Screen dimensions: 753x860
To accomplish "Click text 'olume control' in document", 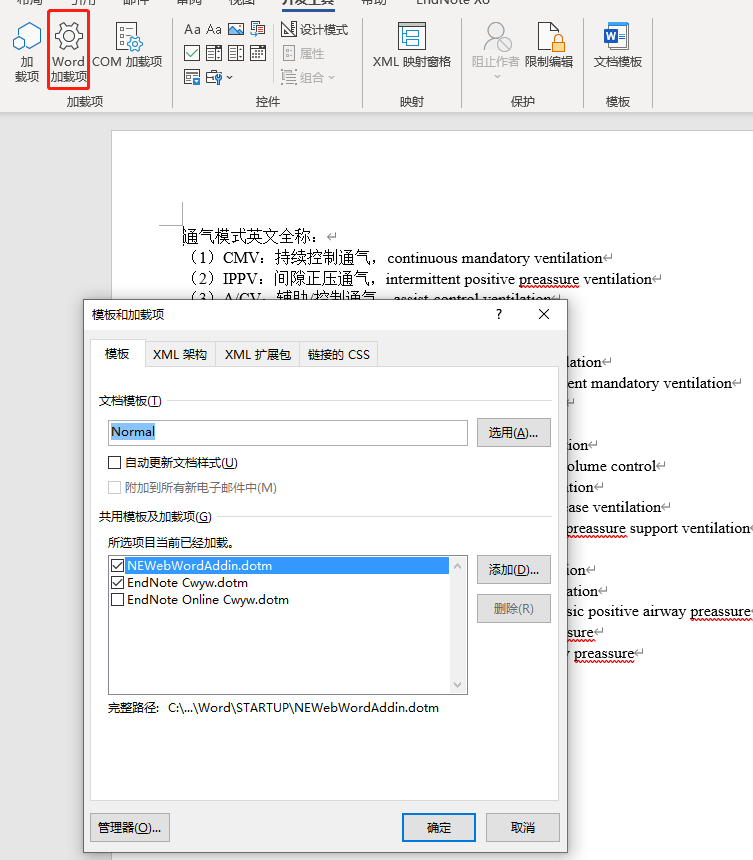I will tap(612, 466).
